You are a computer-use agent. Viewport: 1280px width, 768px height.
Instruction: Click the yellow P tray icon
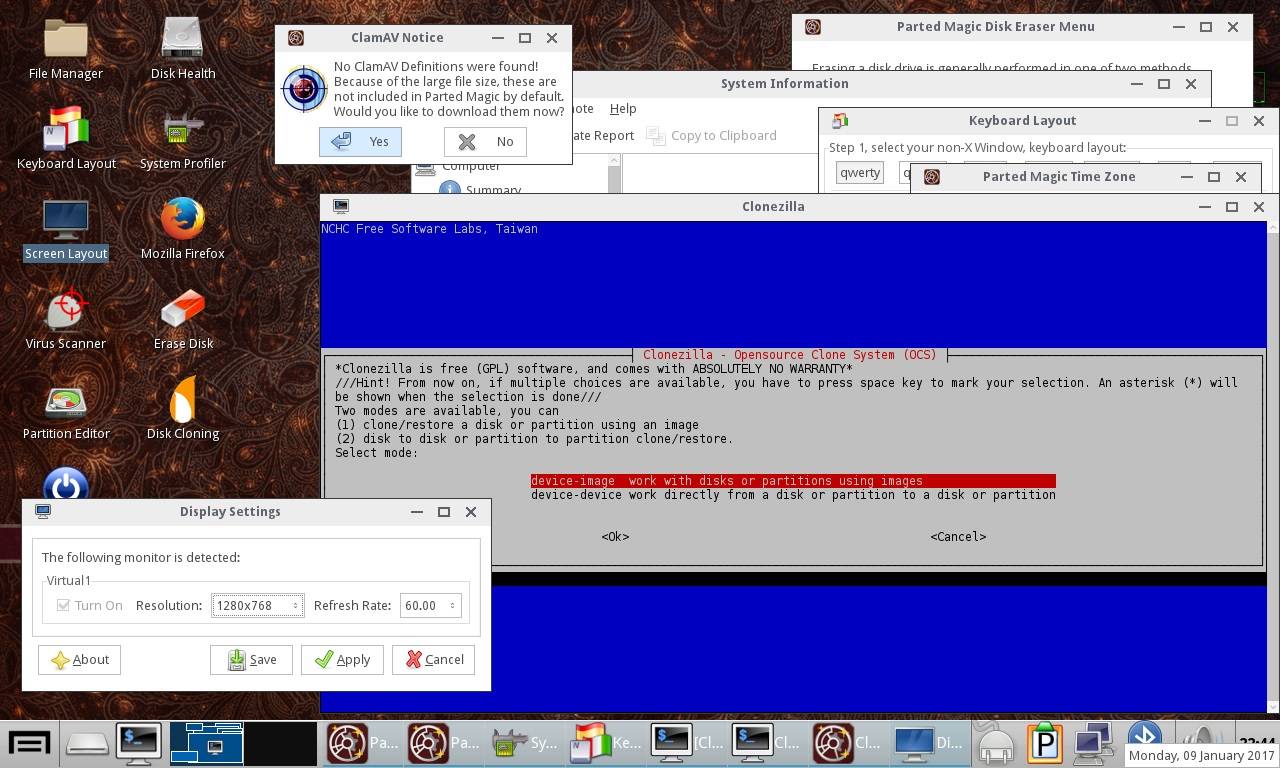click(x=1045, y=743)
